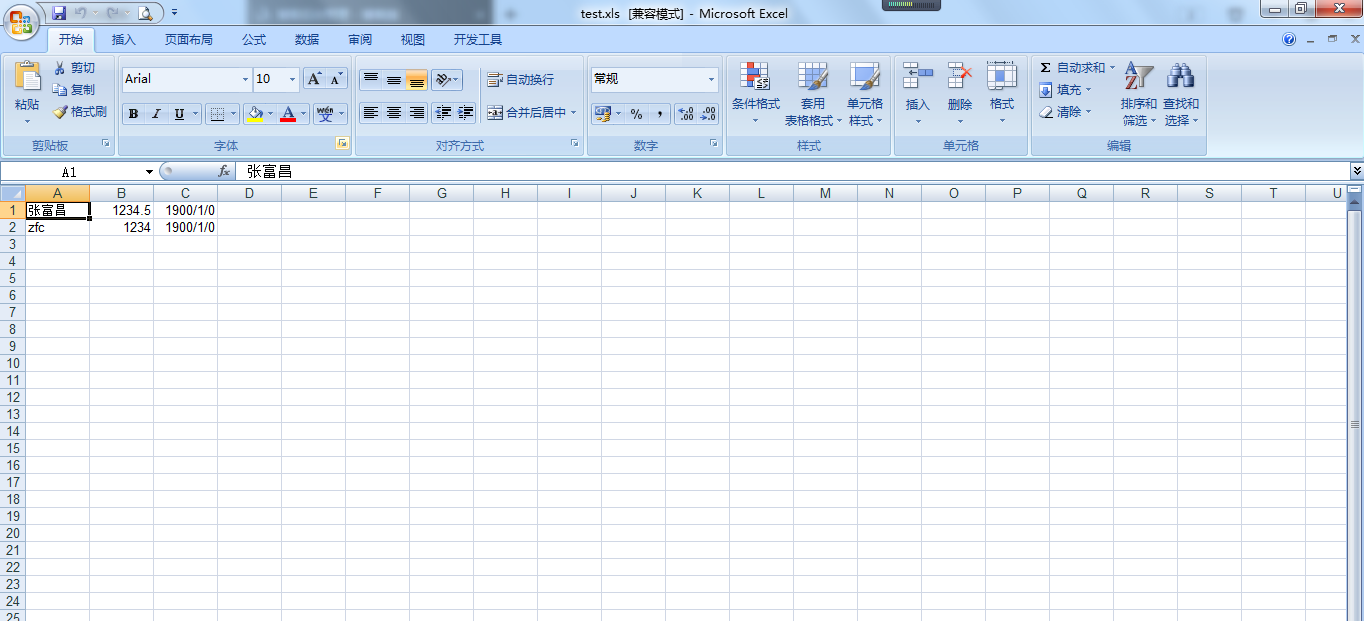Switch to the 开发工具 tab

tap(478, 40)
